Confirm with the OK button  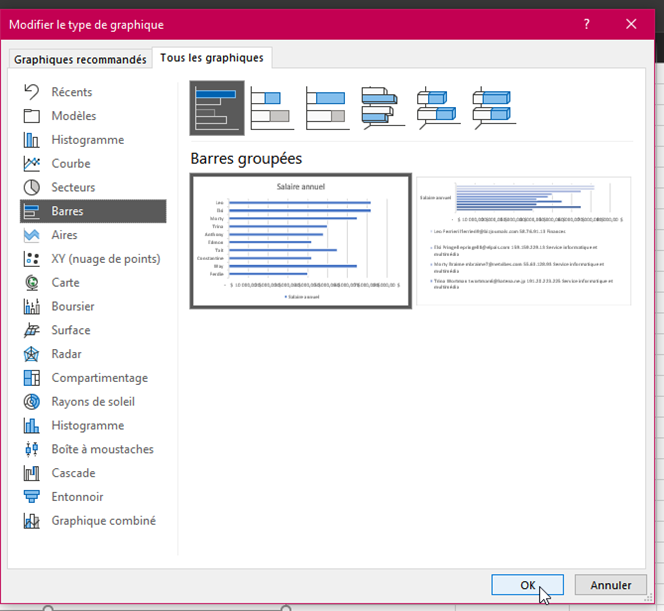tap(527, 585)
